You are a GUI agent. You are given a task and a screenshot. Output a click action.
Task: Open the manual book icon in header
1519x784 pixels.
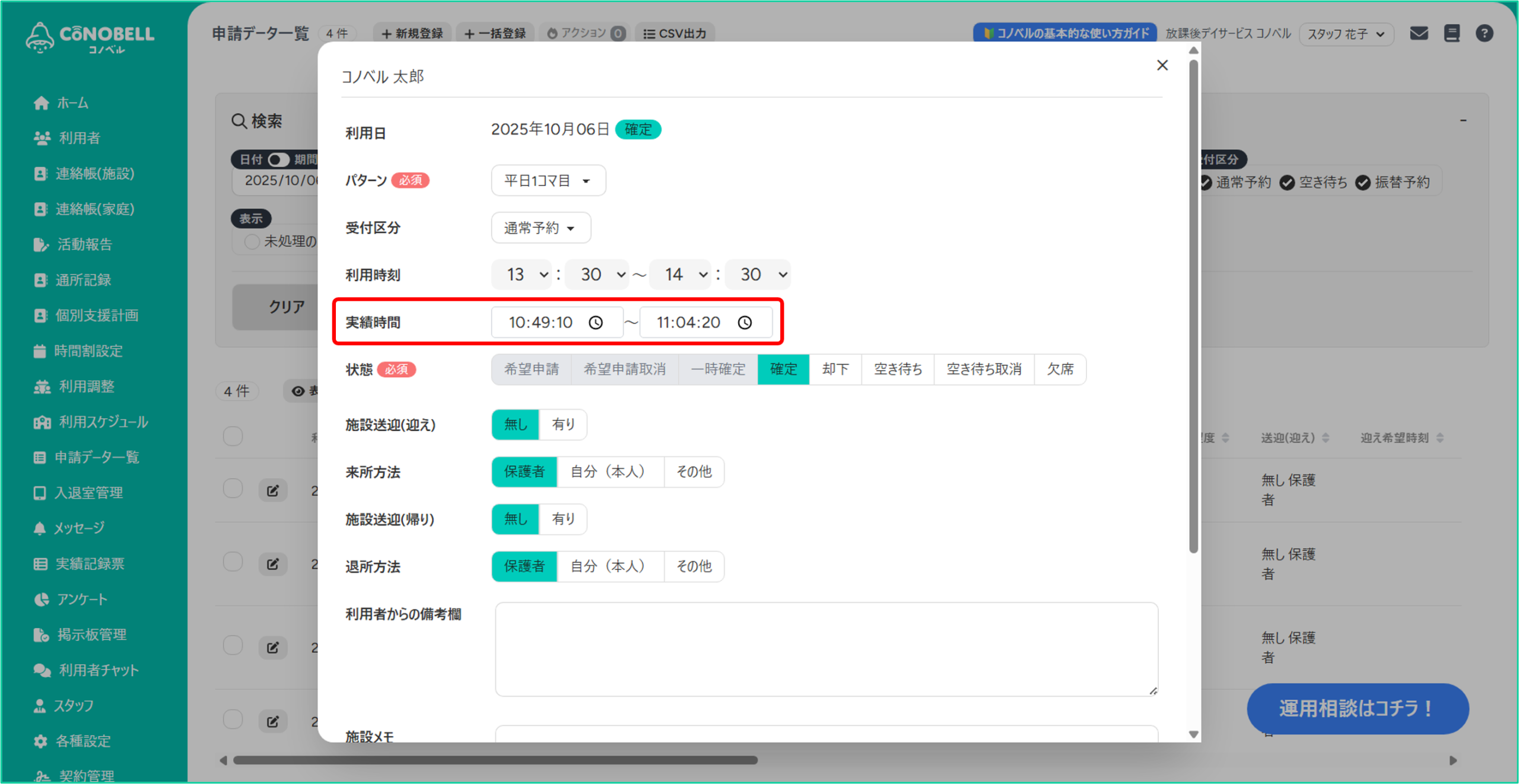(1452, 34)
